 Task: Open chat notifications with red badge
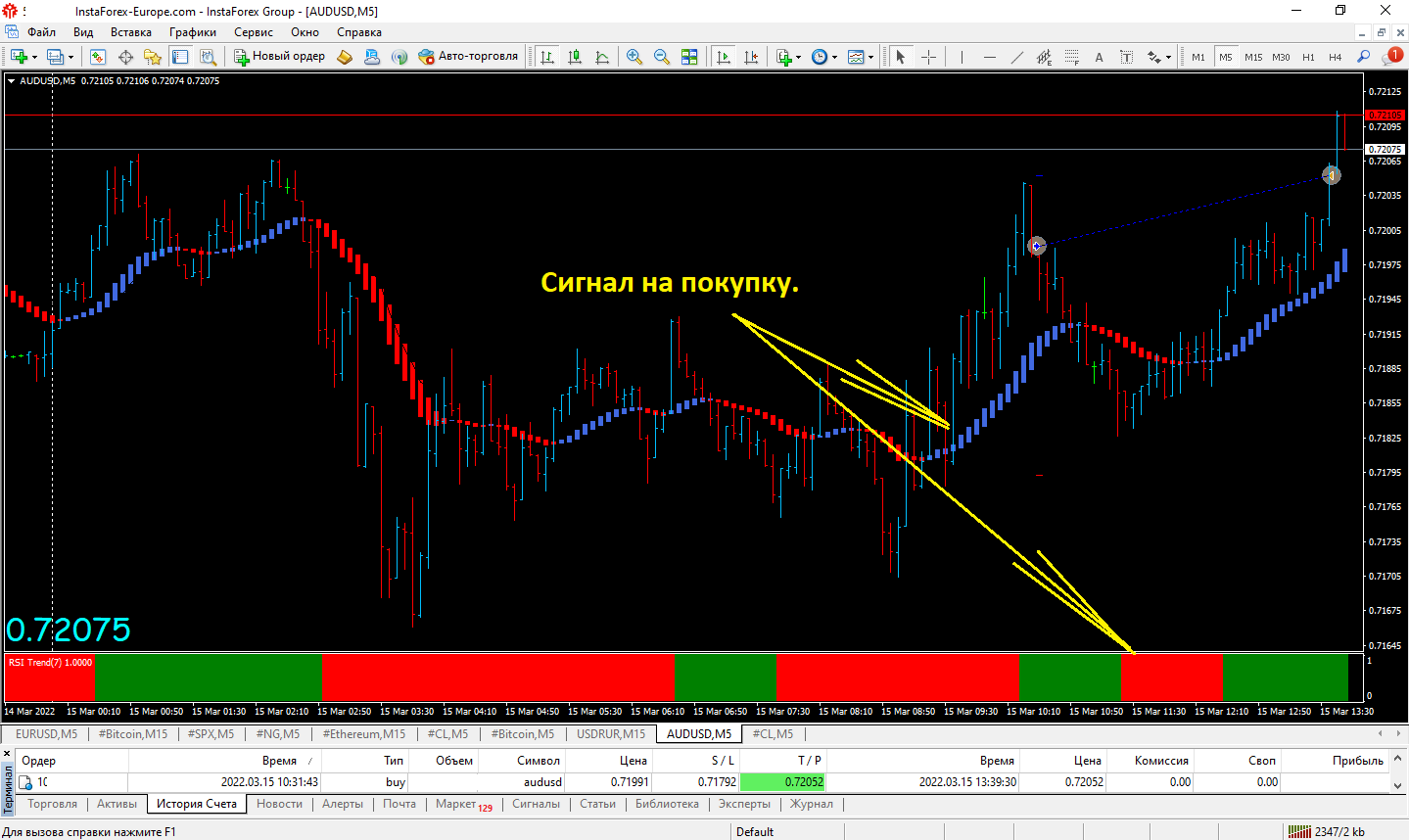pos(1392,57)
